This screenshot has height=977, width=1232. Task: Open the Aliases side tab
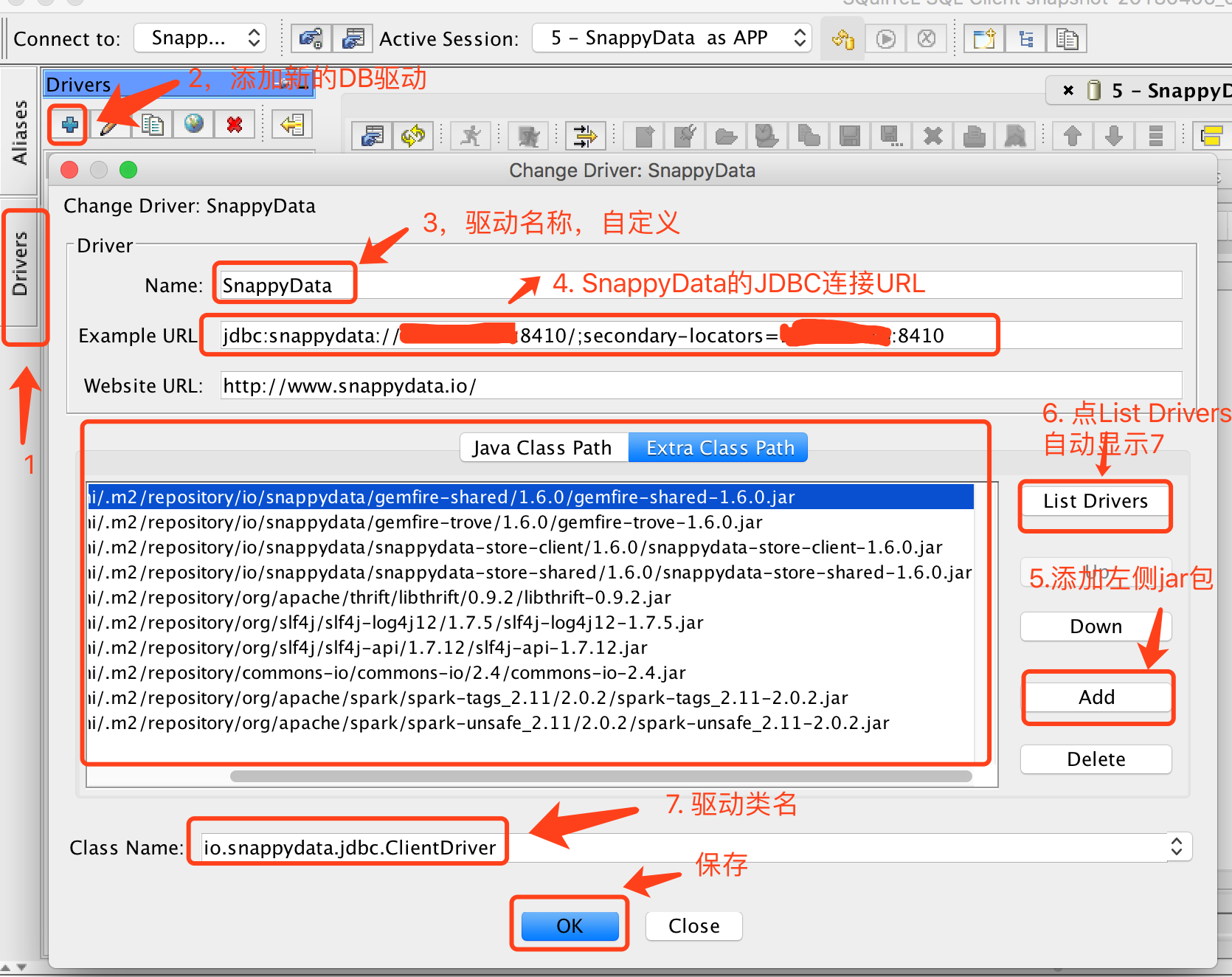click(19, 131)
